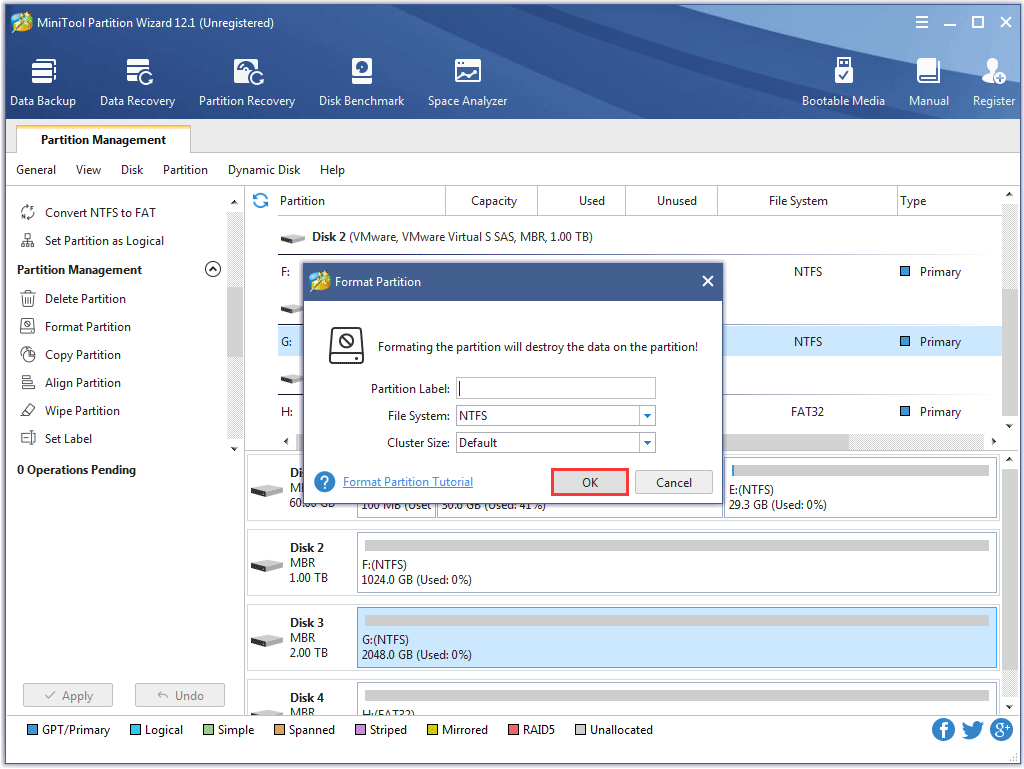Select the G:(NTFS) 2048.0 GB partition block
Screen dimensions: 1024x769
point(677,638)
